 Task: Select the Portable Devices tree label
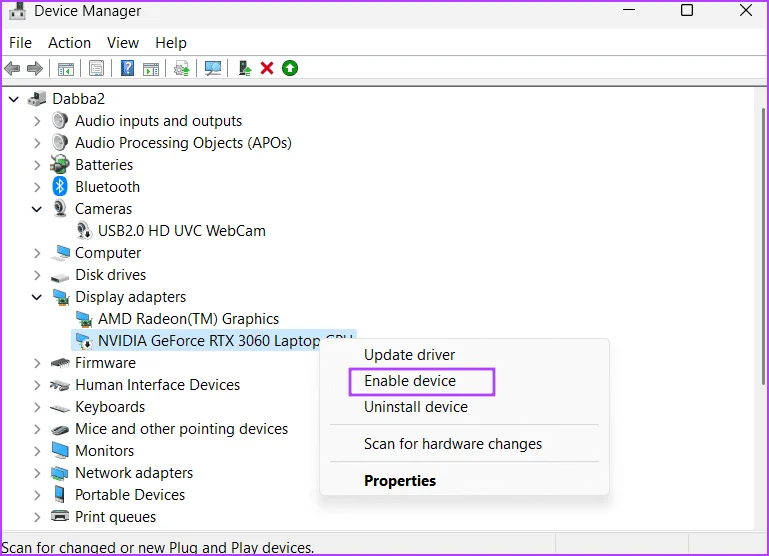[130, 495]
